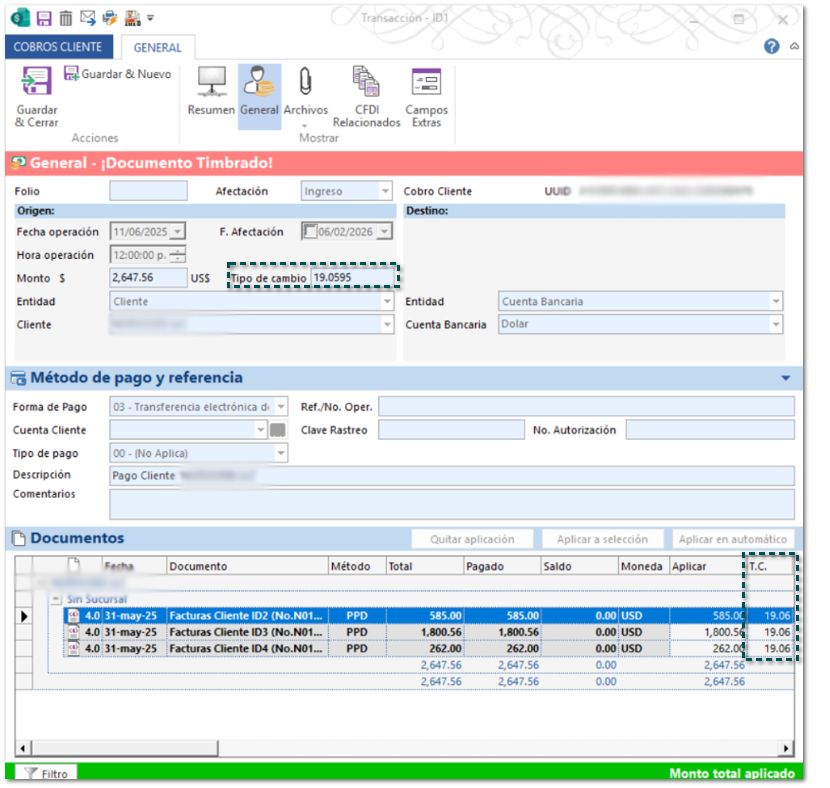Open the Resumen view
Screen dimensions: 830x788
coord(211,91)
